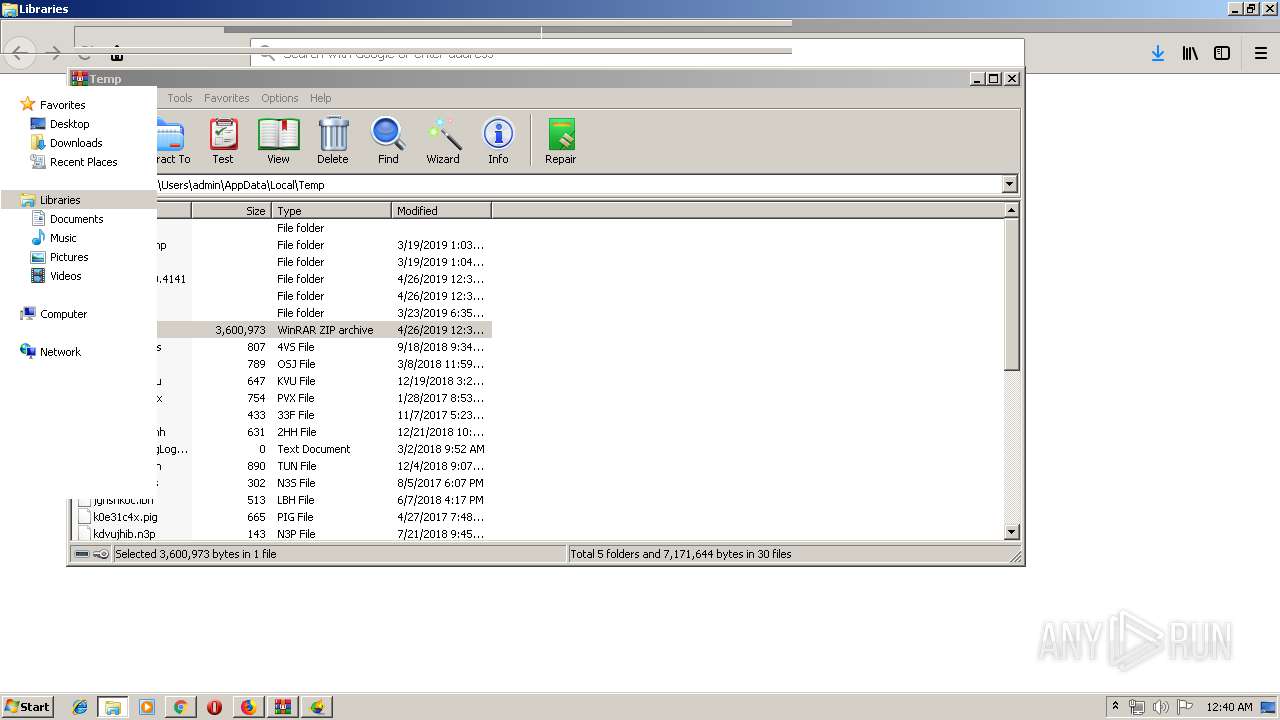
Task: Open Firefox hamburger menu
Action: (x=1261, y=54)
